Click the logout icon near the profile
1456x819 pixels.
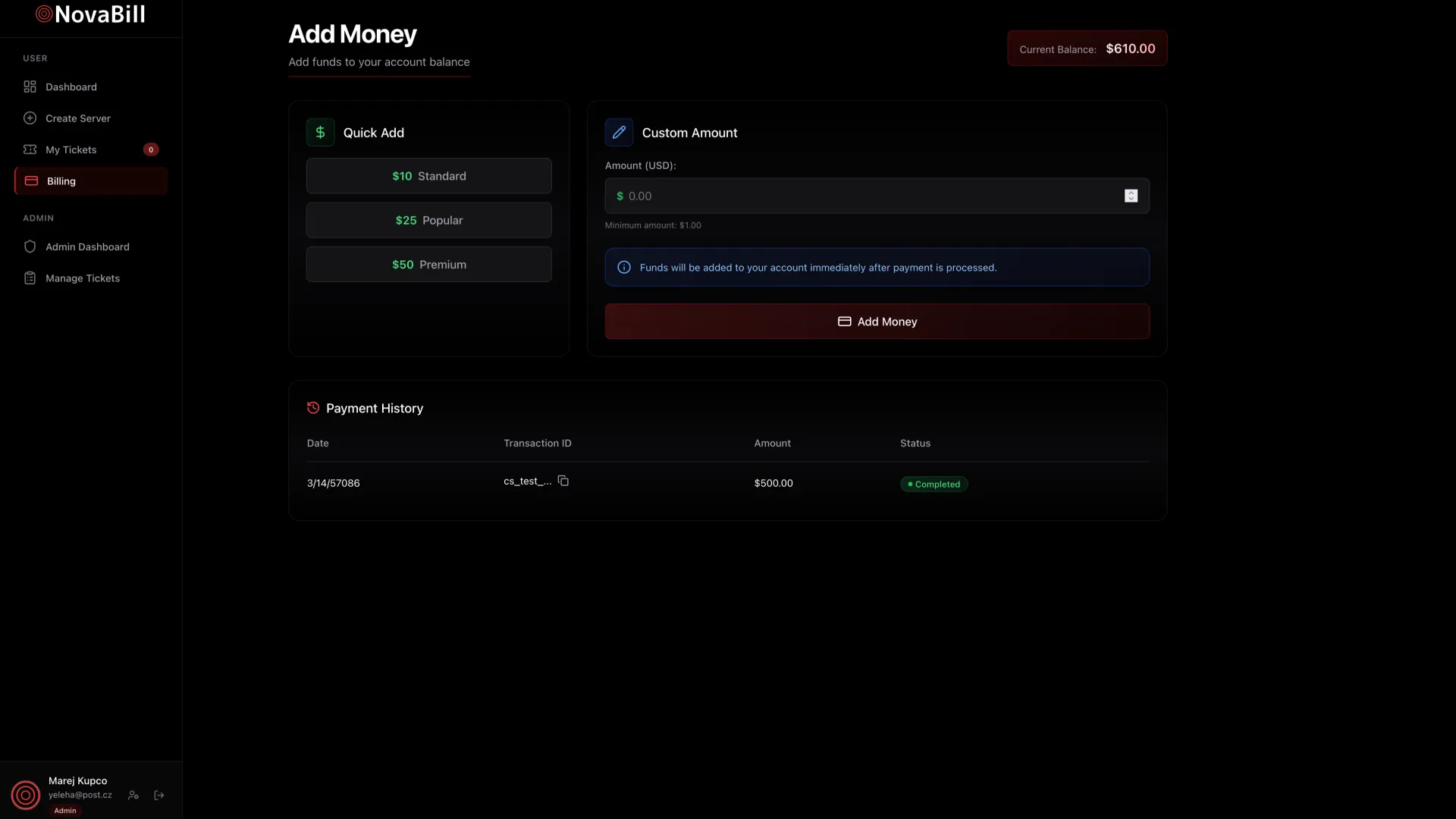pos(159,795)
